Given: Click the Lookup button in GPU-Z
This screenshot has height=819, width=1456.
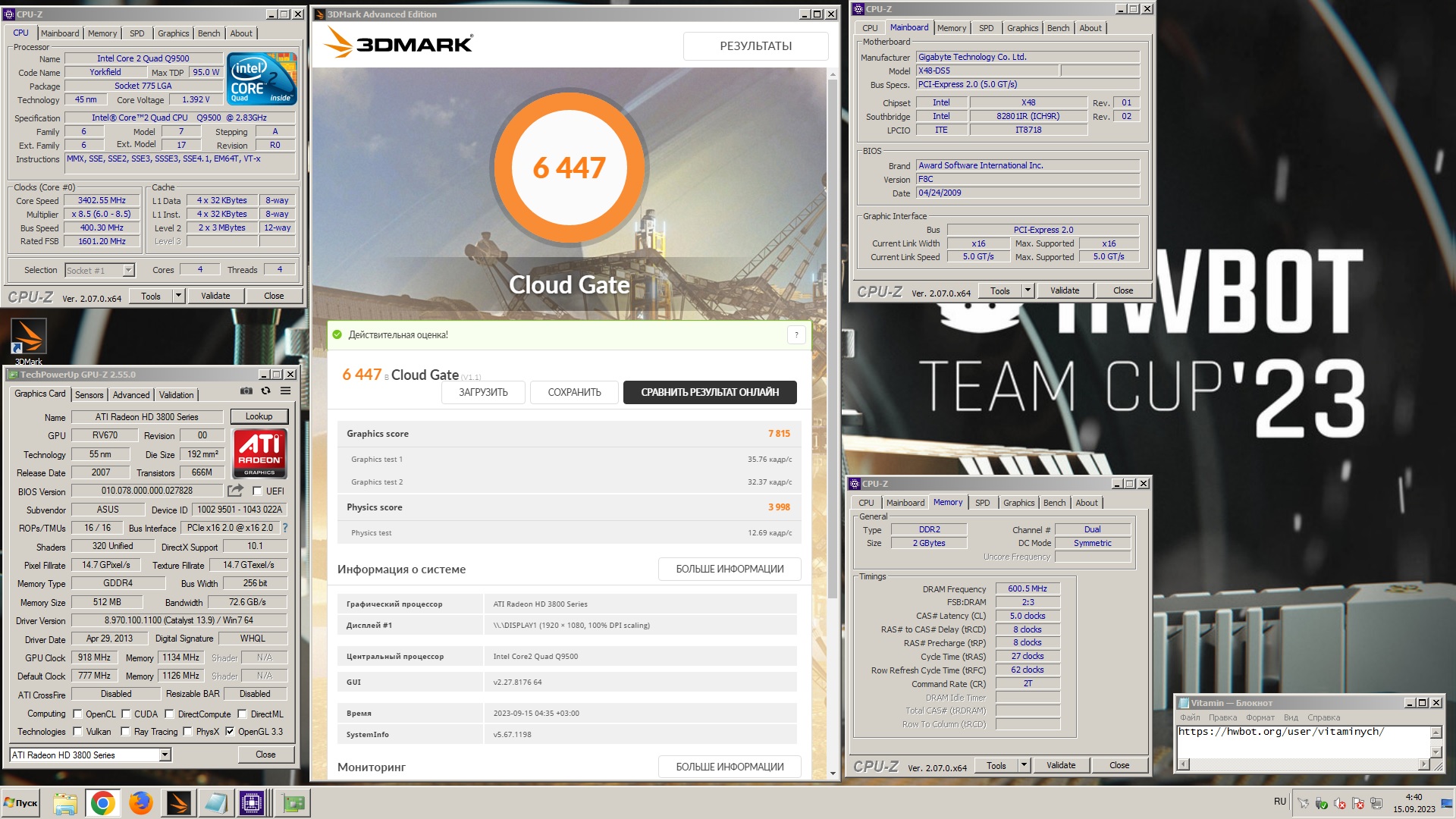Looking at the screenshot, I should click(x=259, y=416).
